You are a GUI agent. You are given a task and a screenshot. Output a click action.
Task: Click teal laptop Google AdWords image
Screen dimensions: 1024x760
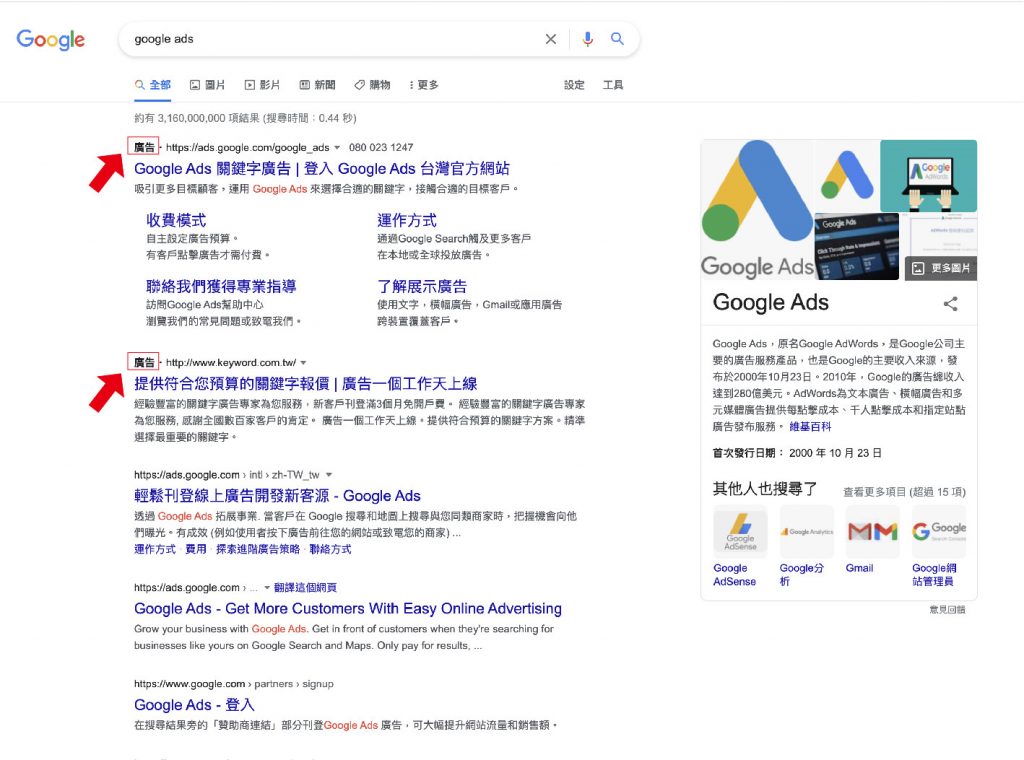(x=929, y=176)
